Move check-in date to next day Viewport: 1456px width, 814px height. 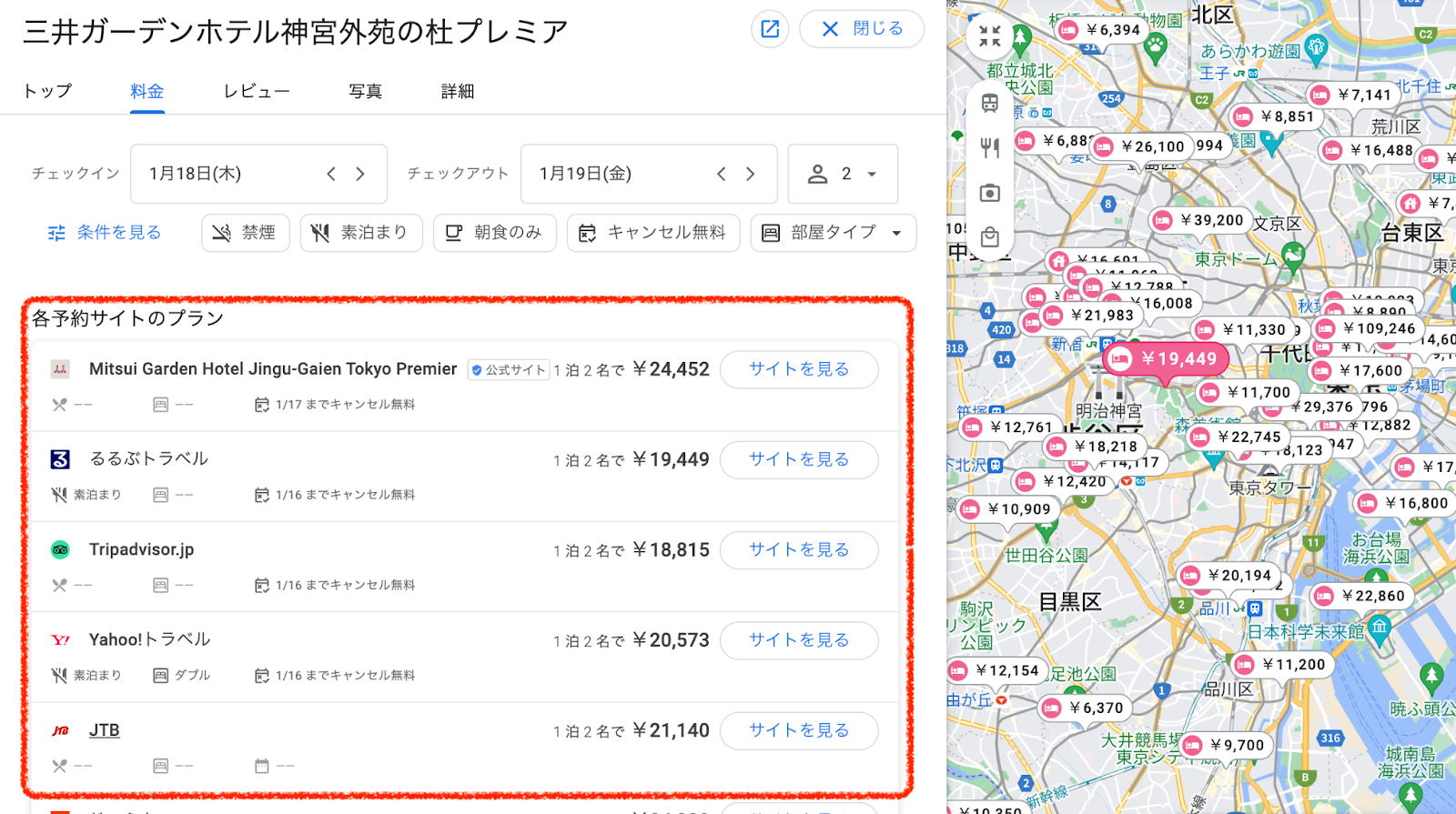click(360, 174)
